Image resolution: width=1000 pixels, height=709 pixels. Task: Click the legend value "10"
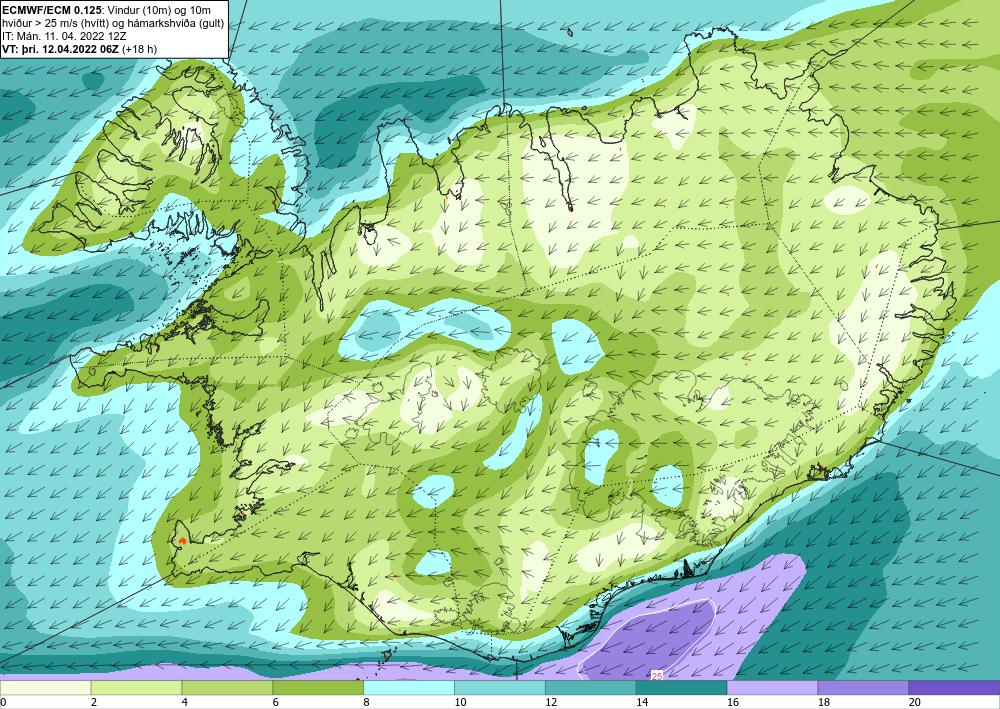[x=460, y=703]
